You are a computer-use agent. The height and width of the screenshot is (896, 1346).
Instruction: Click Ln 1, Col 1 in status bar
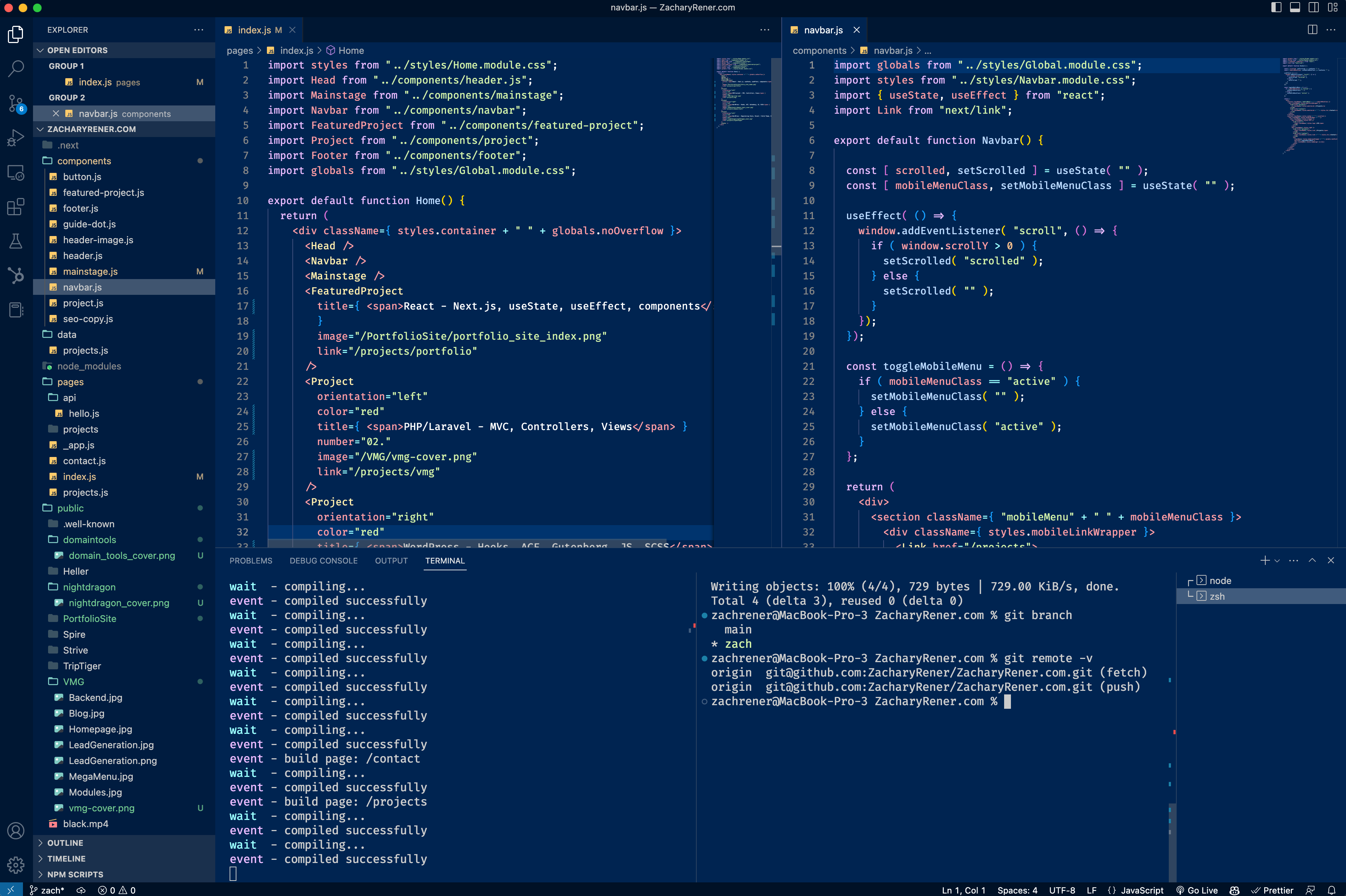963,890
